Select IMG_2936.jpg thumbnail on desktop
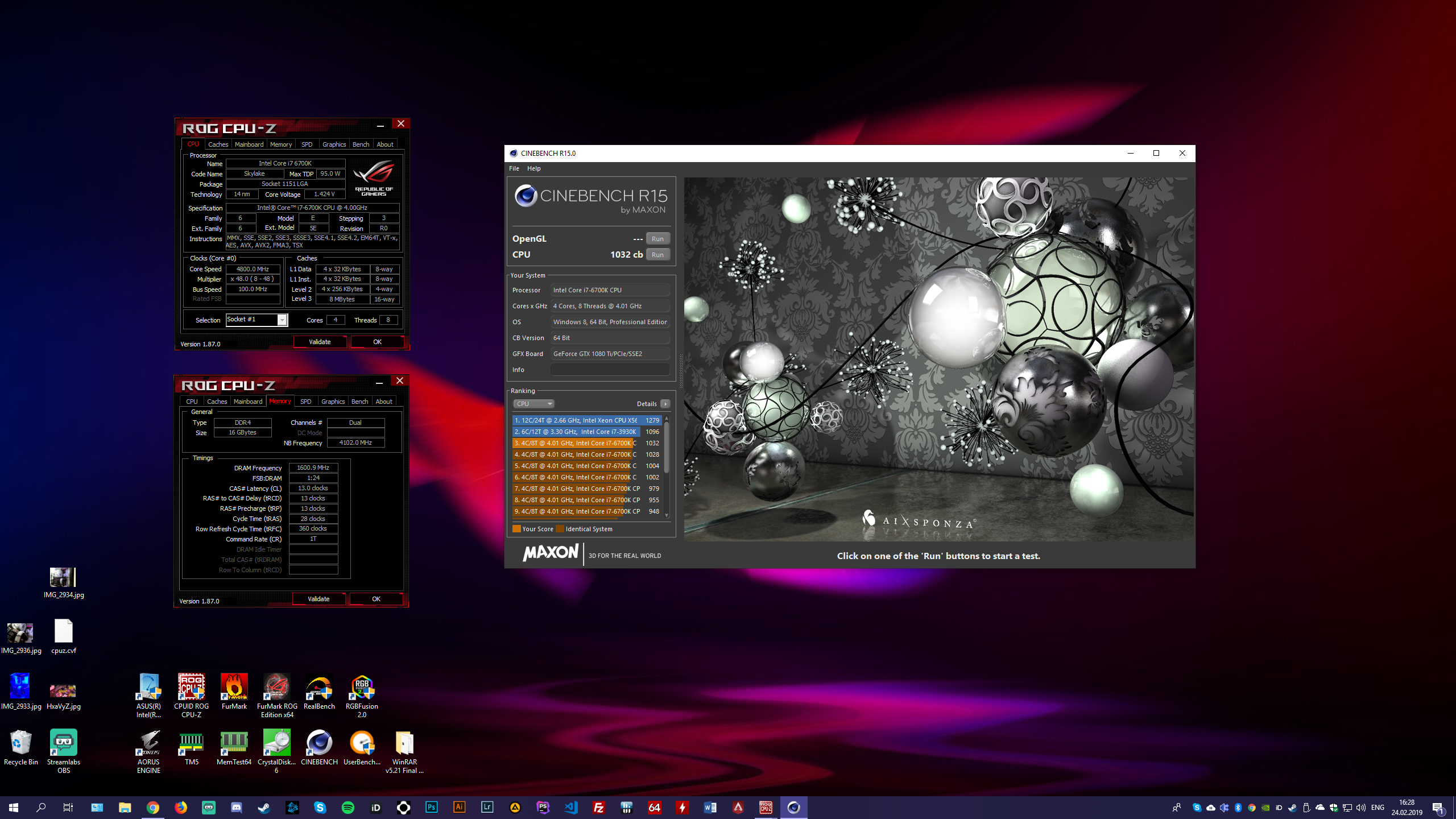 click(21, 638)
